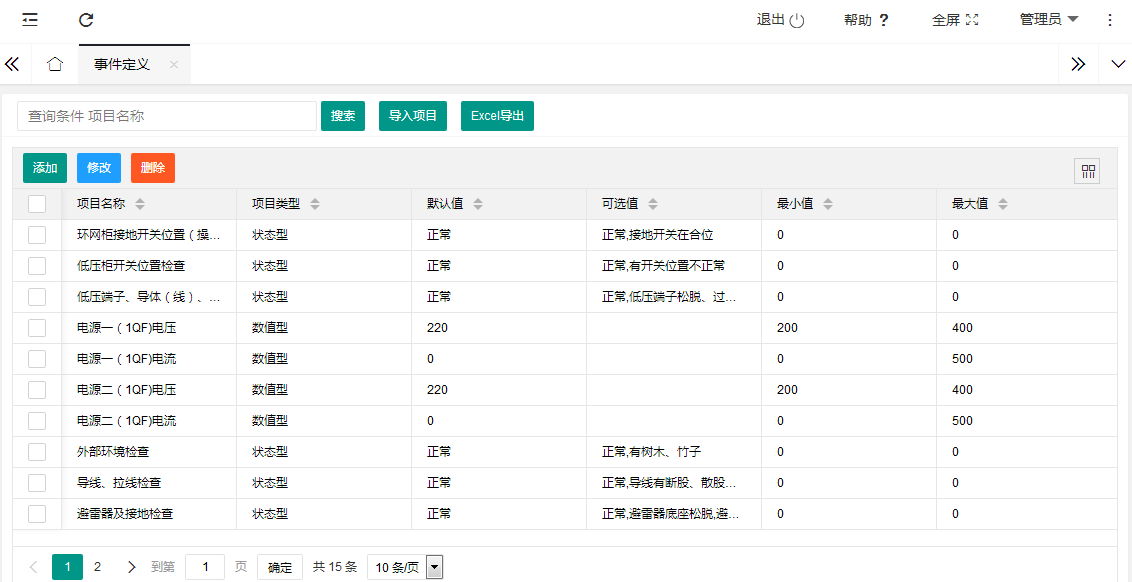1132x582 pixels.
Task: Go to page 2
Action: 97,567
